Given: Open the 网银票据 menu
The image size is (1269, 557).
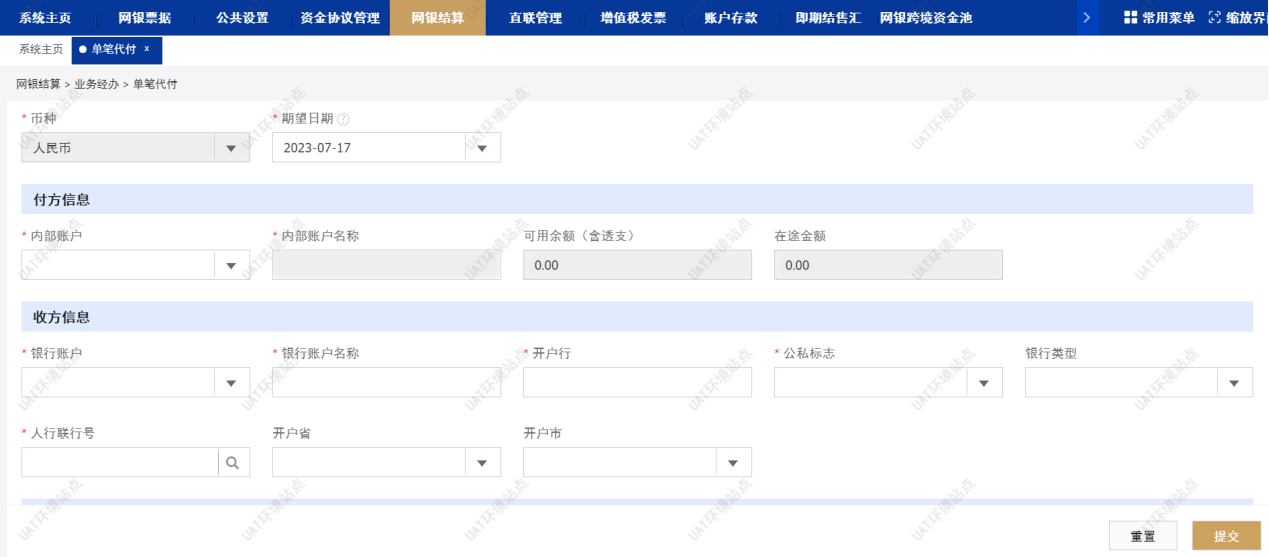Looking at the screenshot, I should [144, 18].
